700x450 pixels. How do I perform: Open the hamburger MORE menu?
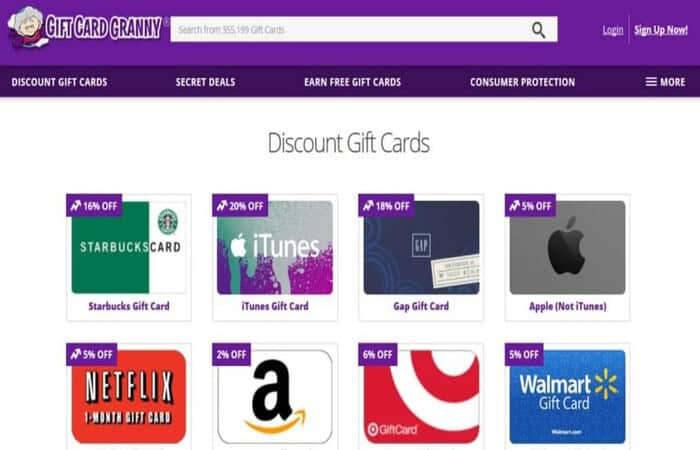[x=665, y=82]
